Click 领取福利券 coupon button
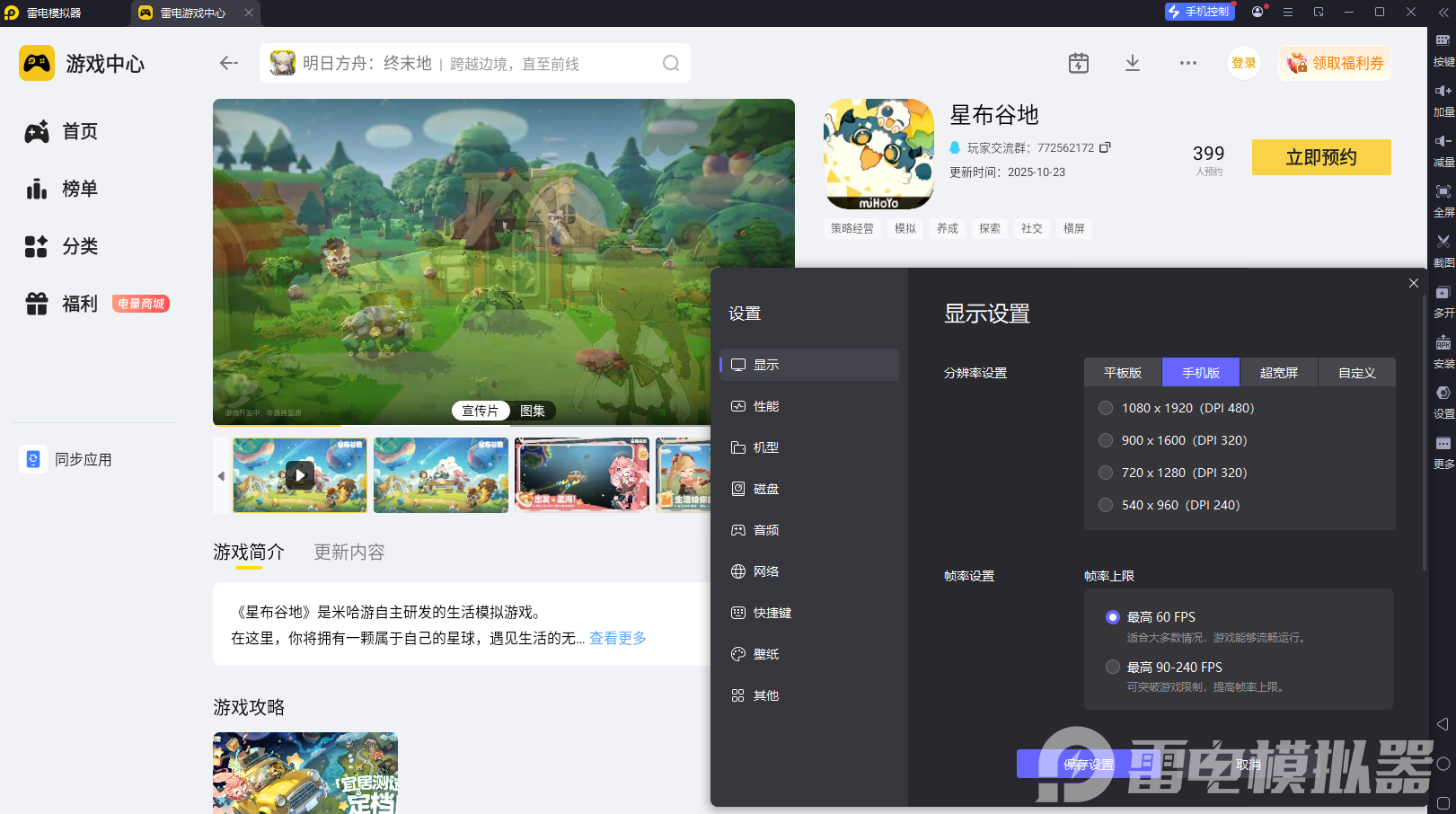1456x814 pixels. [1335, 63]
